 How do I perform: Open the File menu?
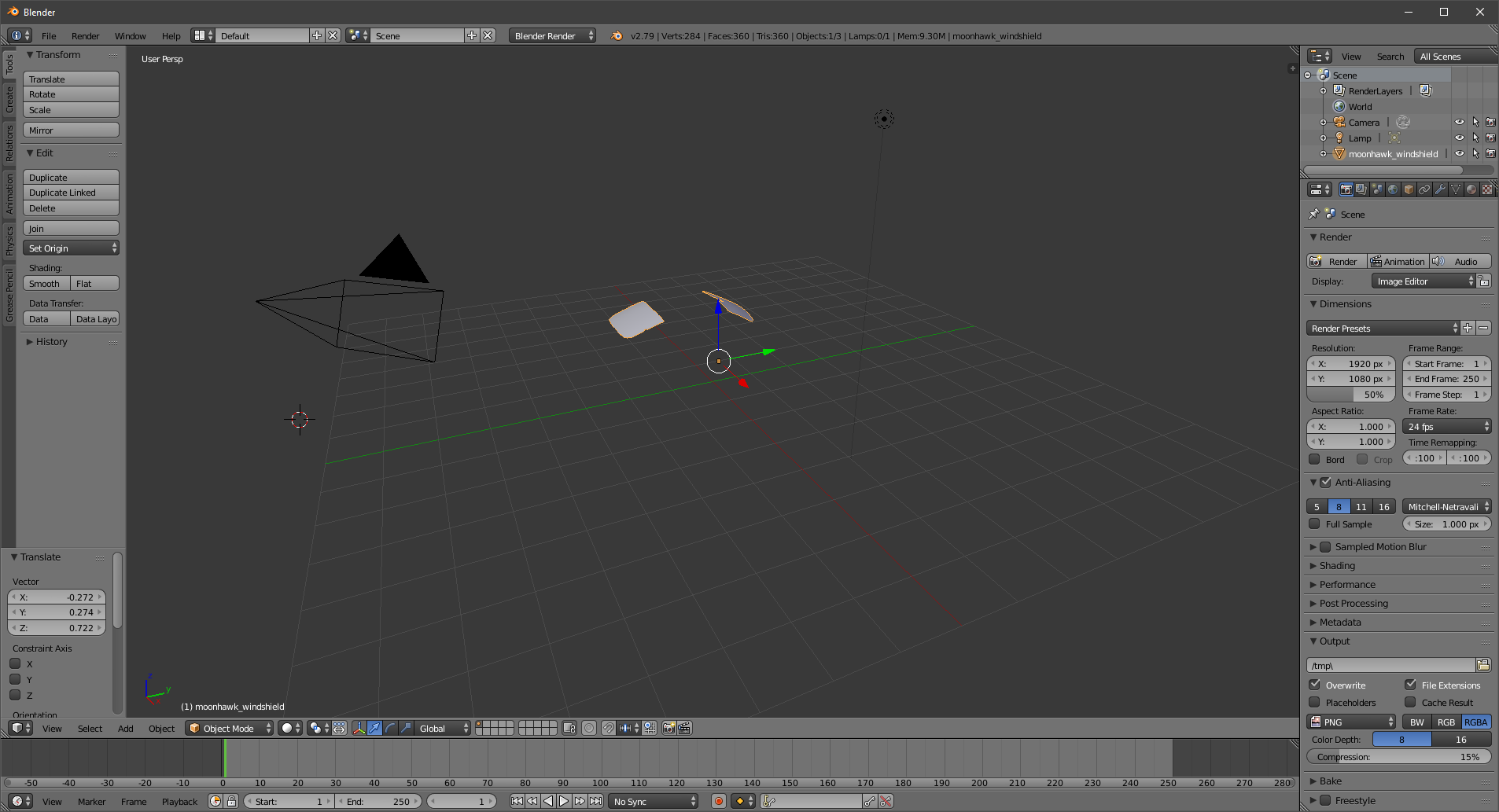coord(49,35)
